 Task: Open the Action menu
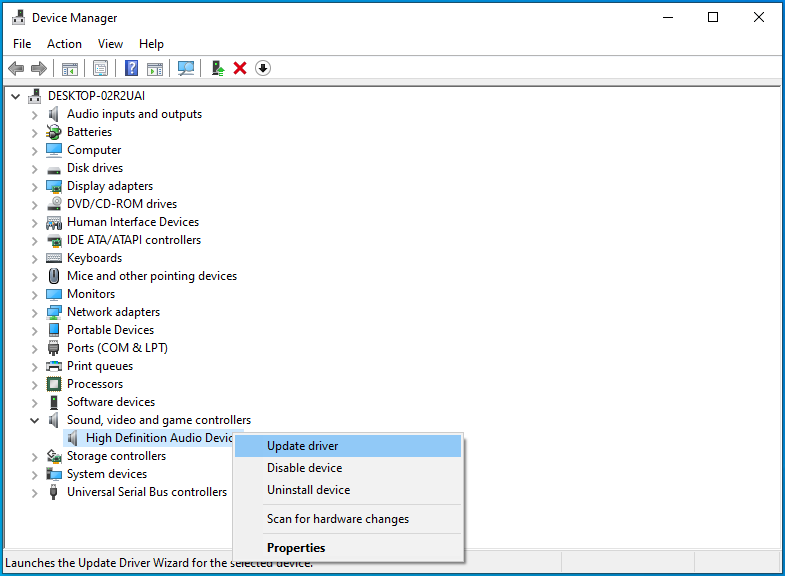[x=64, y=44]
